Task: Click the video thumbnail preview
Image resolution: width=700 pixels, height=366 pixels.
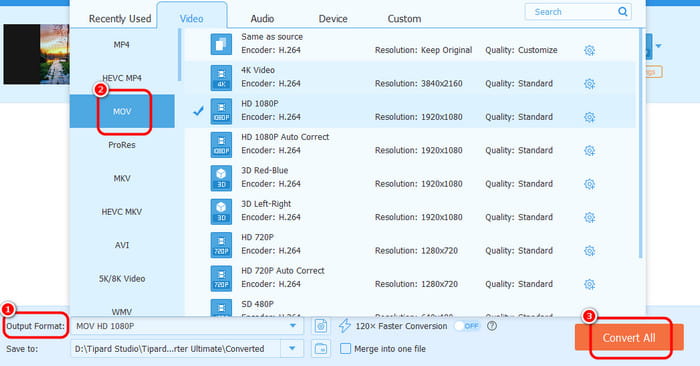Action: pyautogui.click(x=37, y=54)
